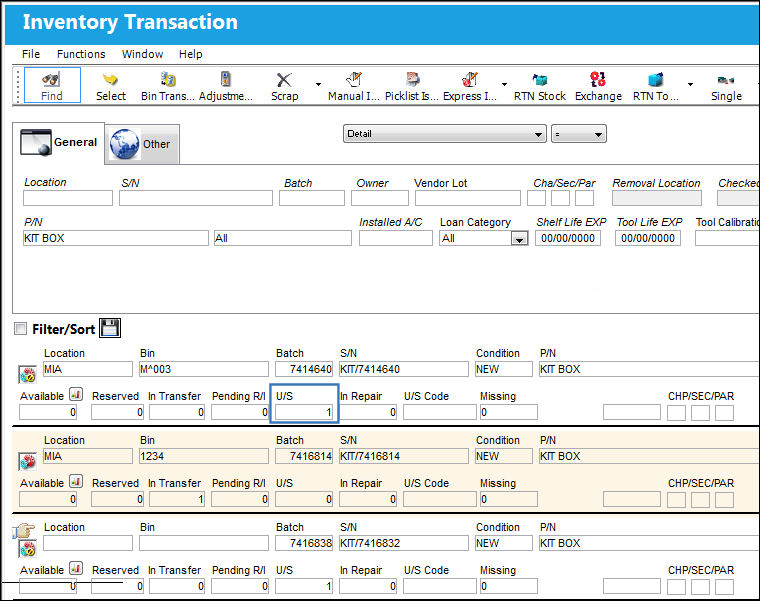Click Available chart icon for batch 7416838

coord(76,568)
